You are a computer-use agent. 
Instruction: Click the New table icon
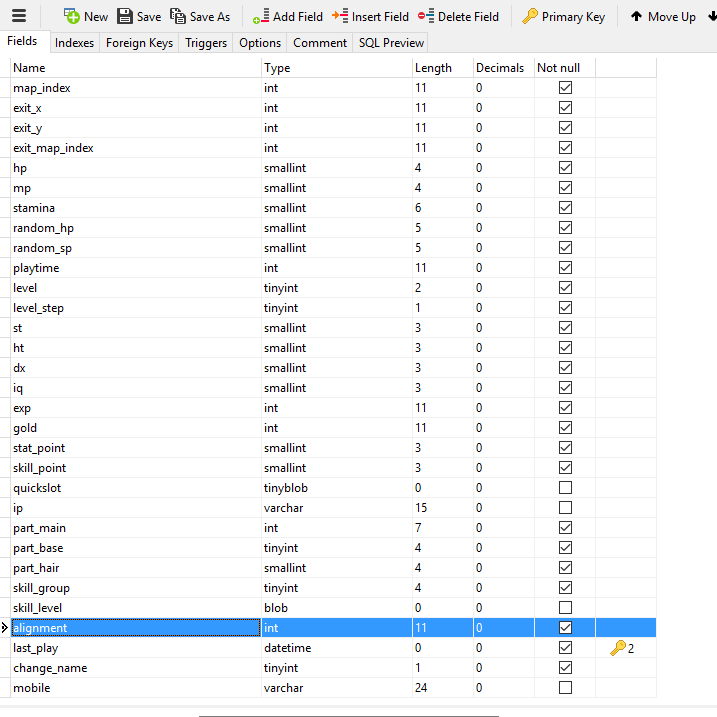(72, 16)
